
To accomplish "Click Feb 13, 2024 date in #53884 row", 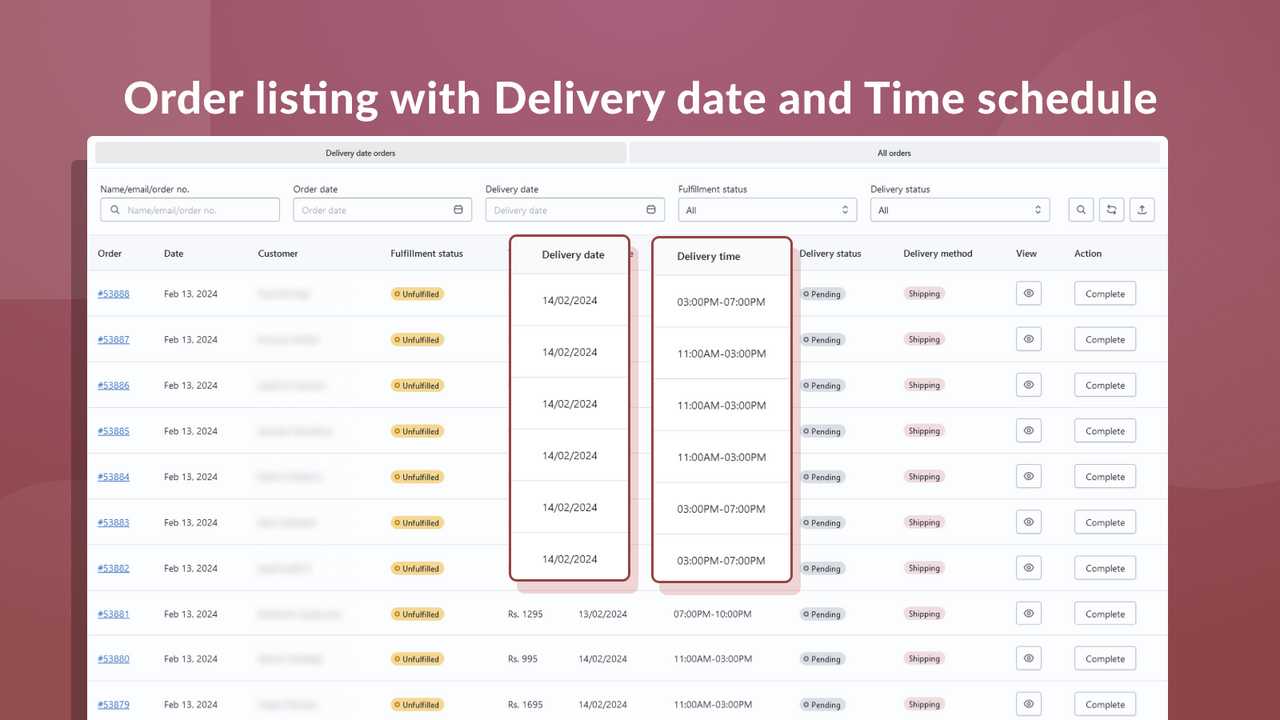I will tap(191, 477).
